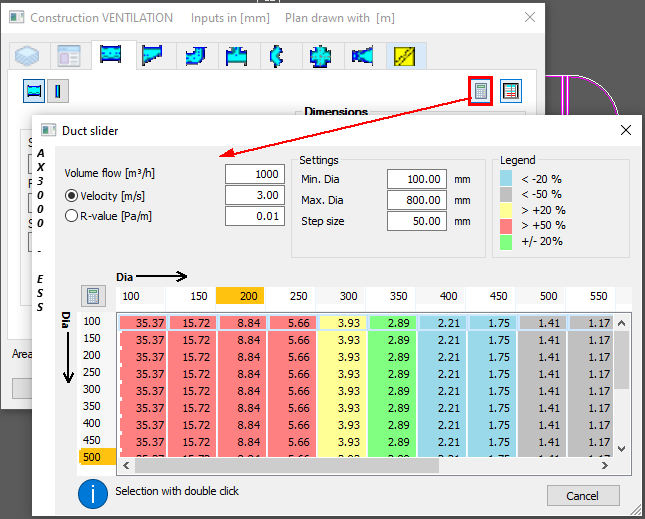Click the blue info icon
Image resolution: width=645 pixels, height=519 pixels.
point(93,492)
